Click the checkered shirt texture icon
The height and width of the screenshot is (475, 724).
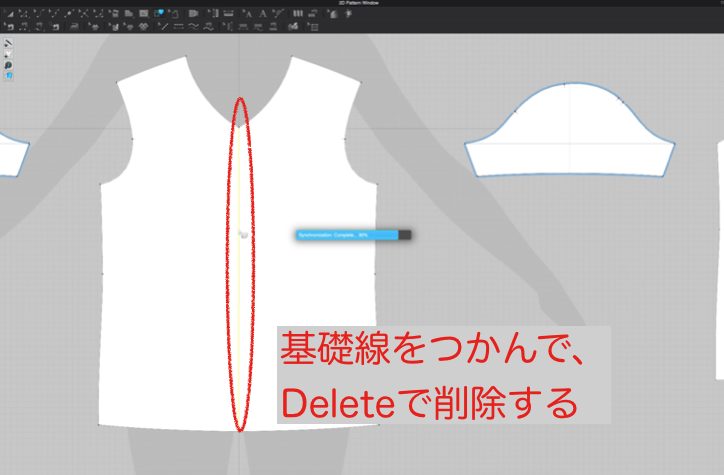coord(144,27)
